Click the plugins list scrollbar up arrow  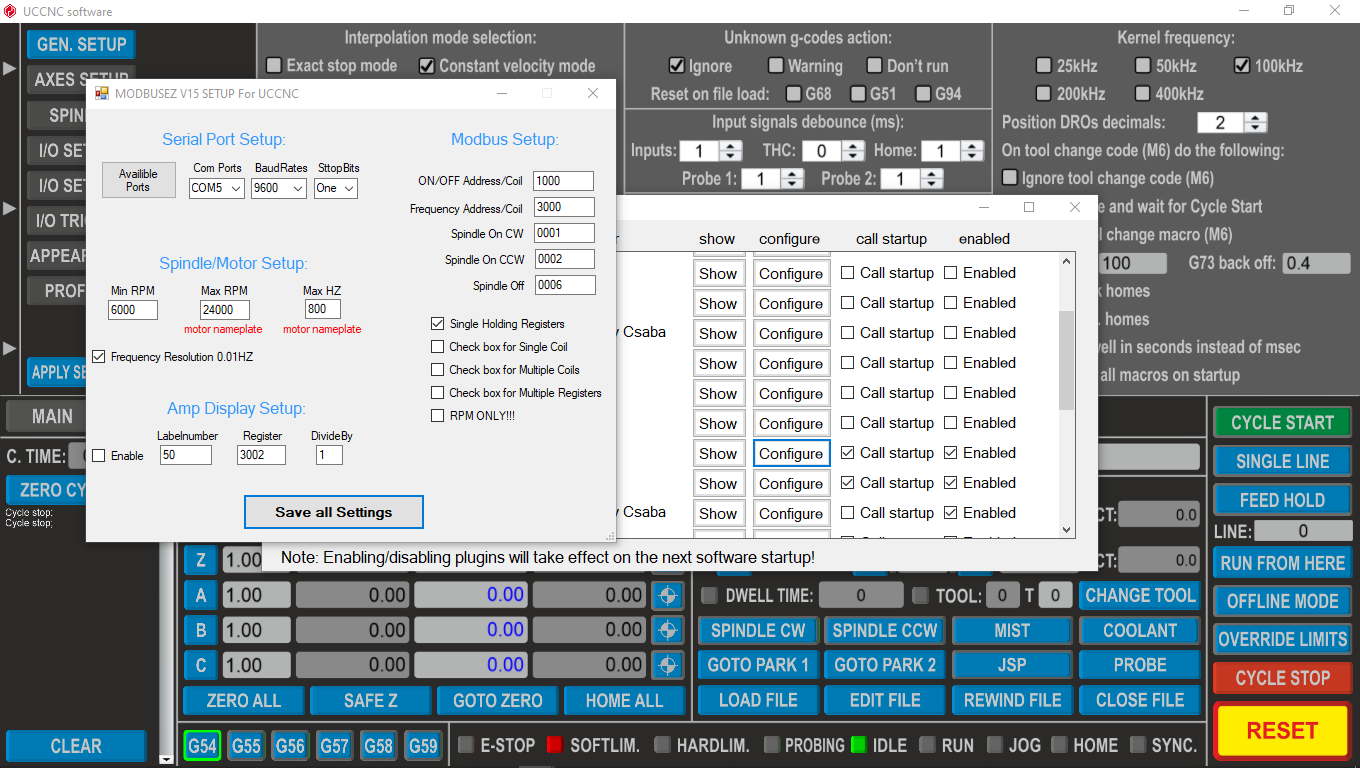tap(1066, 262)
